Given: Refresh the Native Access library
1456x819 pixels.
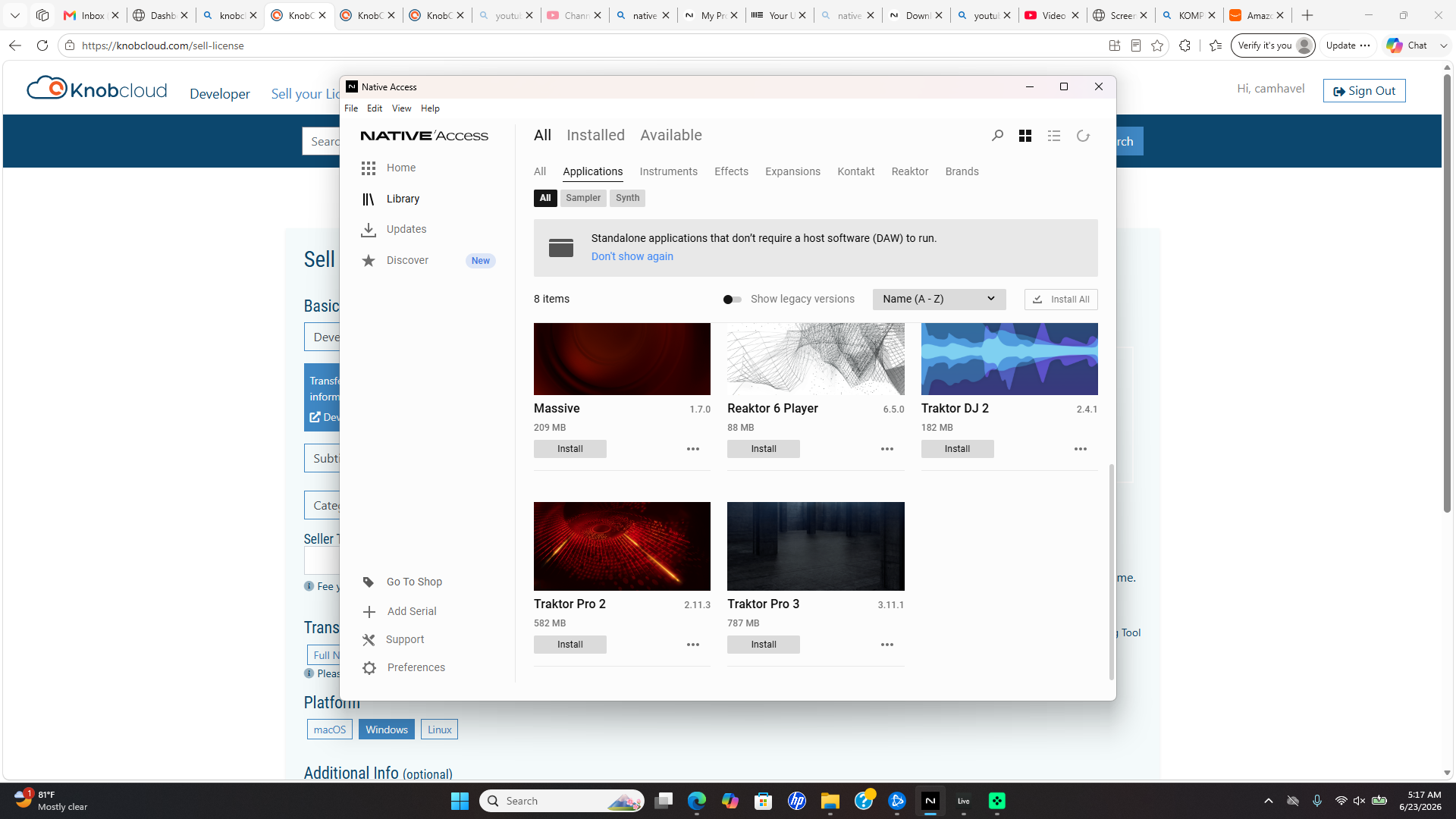Looking at the screenshot, I should pyautogui.click(x=1083, y=136).
